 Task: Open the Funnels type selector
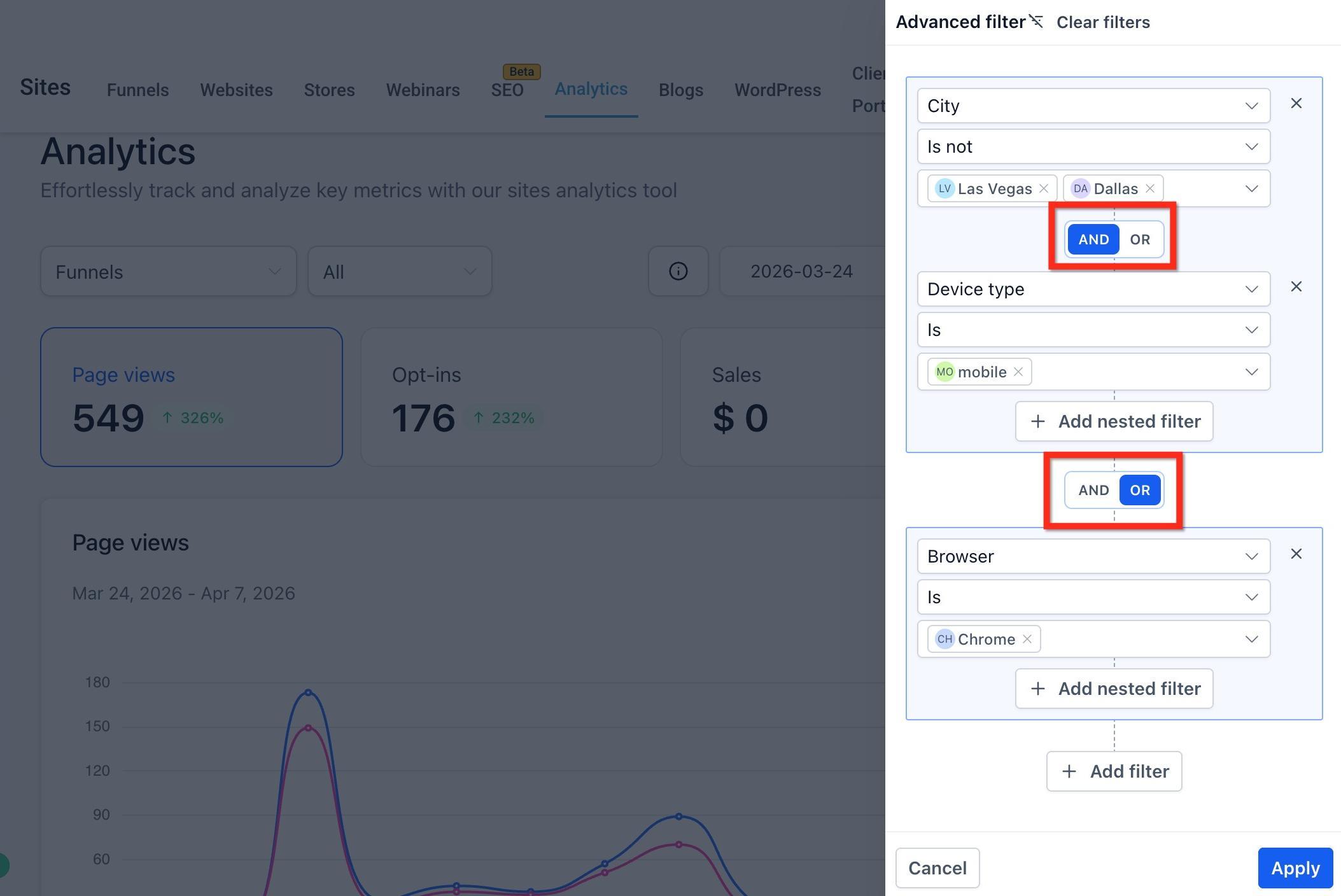click(169, 271)
